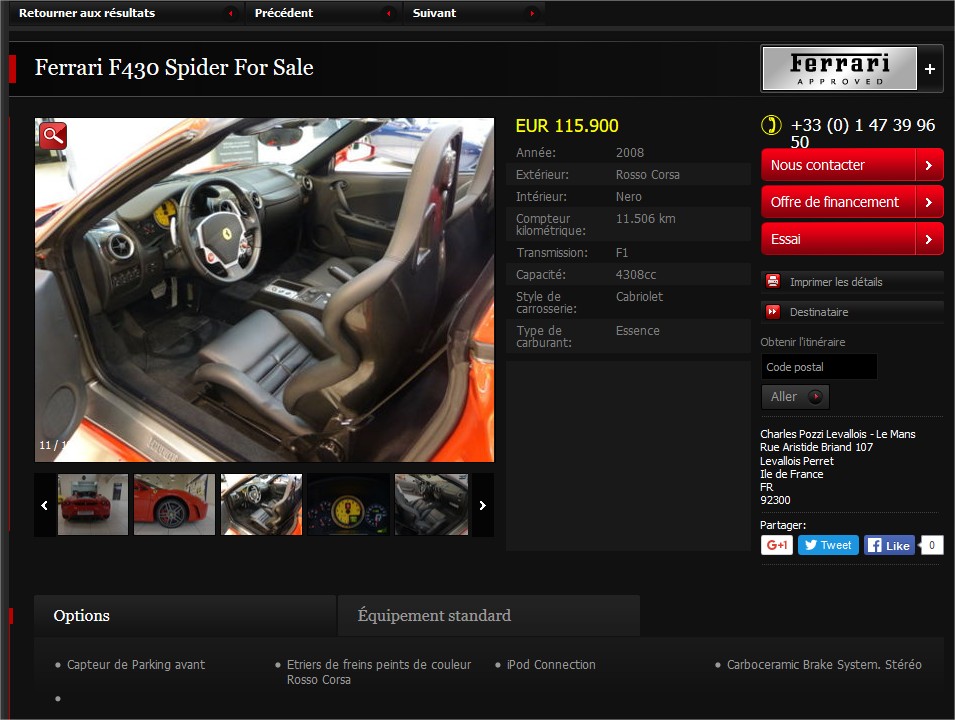Select interior steering wheel thumbnail
Viewport: 955px width, 720px height.
click(x=261, y=505)
